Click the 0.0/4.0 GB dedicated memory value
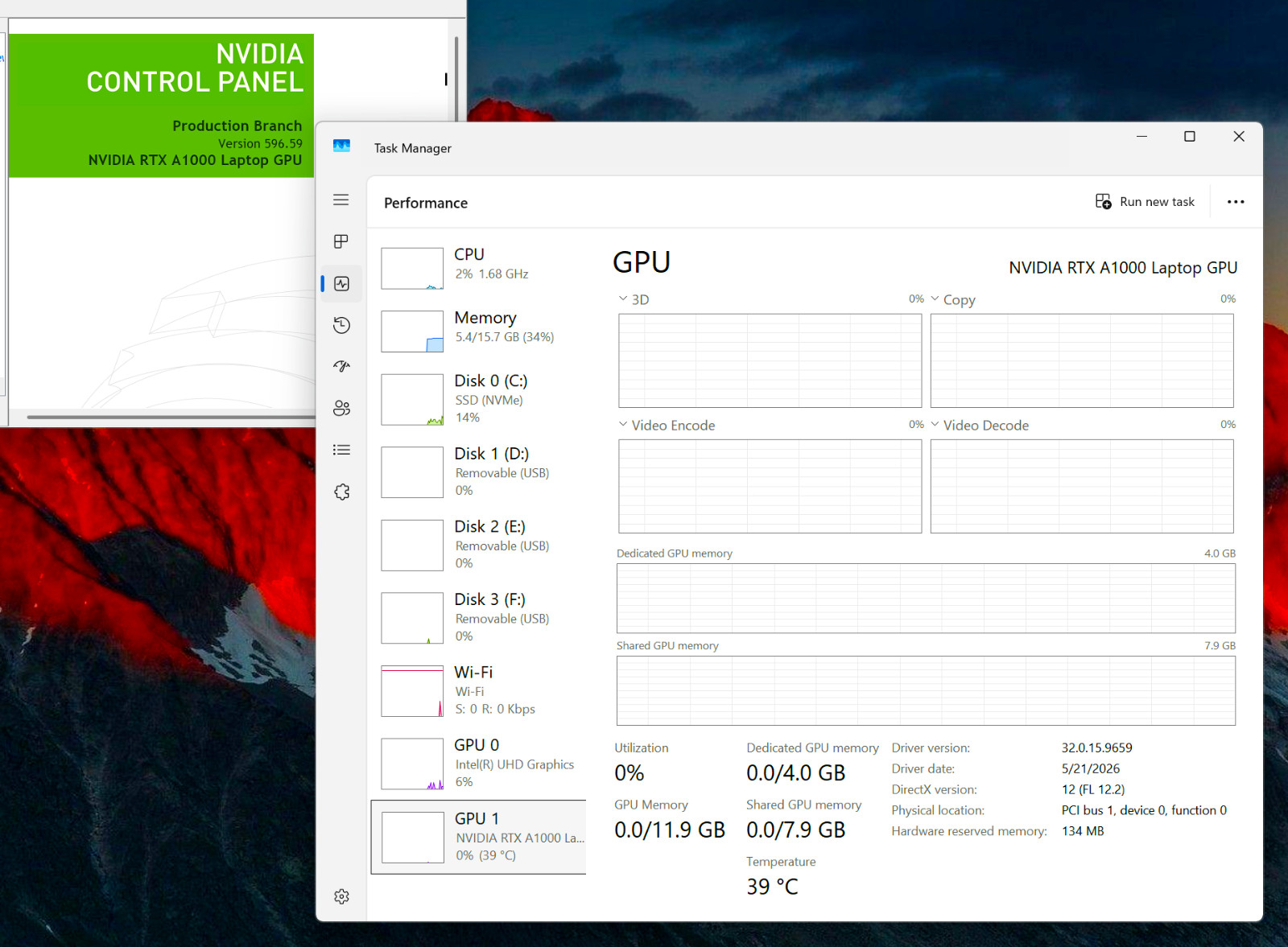 pyautogui.click(x=795, y=773)
